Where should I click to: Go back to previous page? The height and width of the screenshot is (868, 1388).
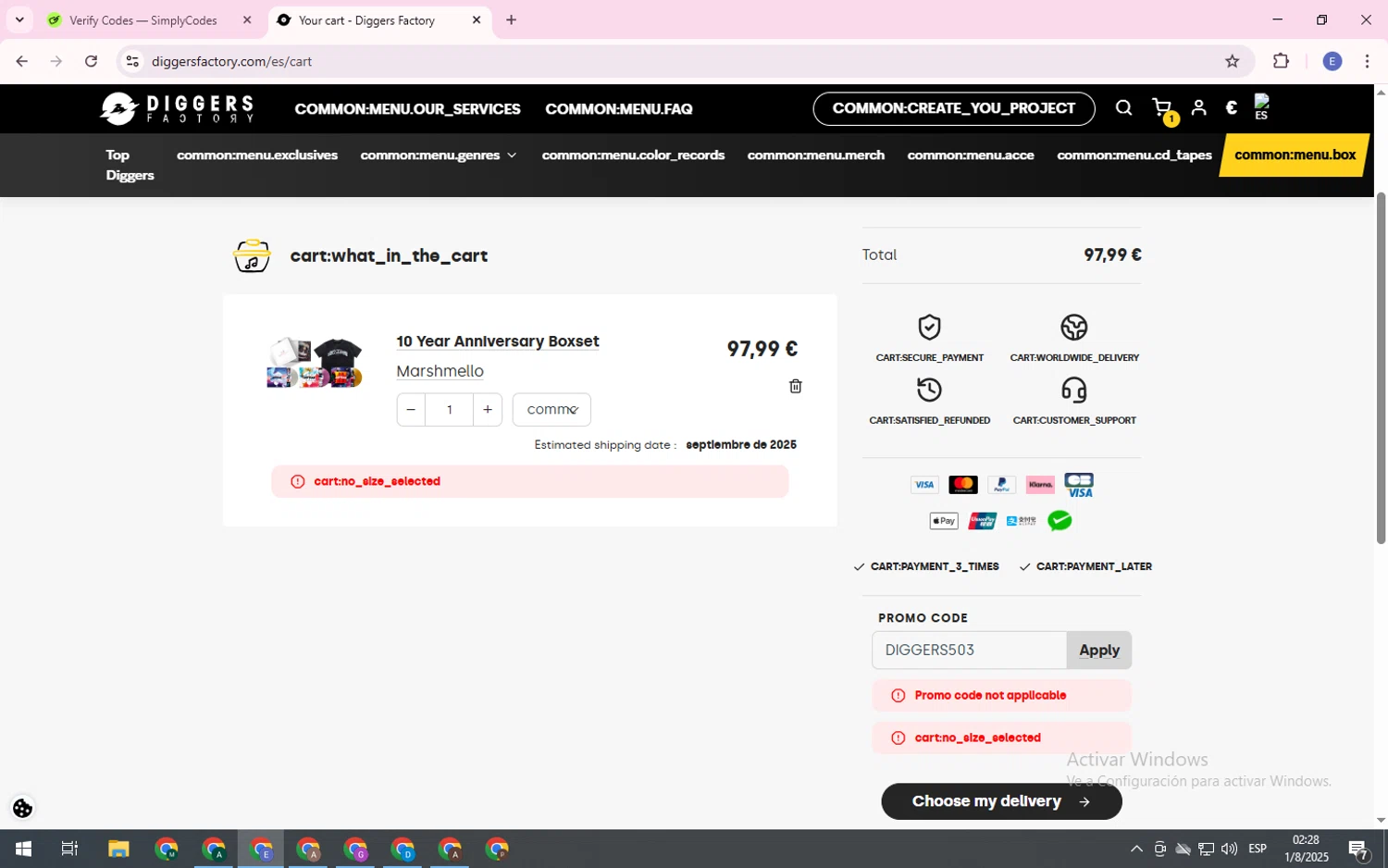coord(22,61)
